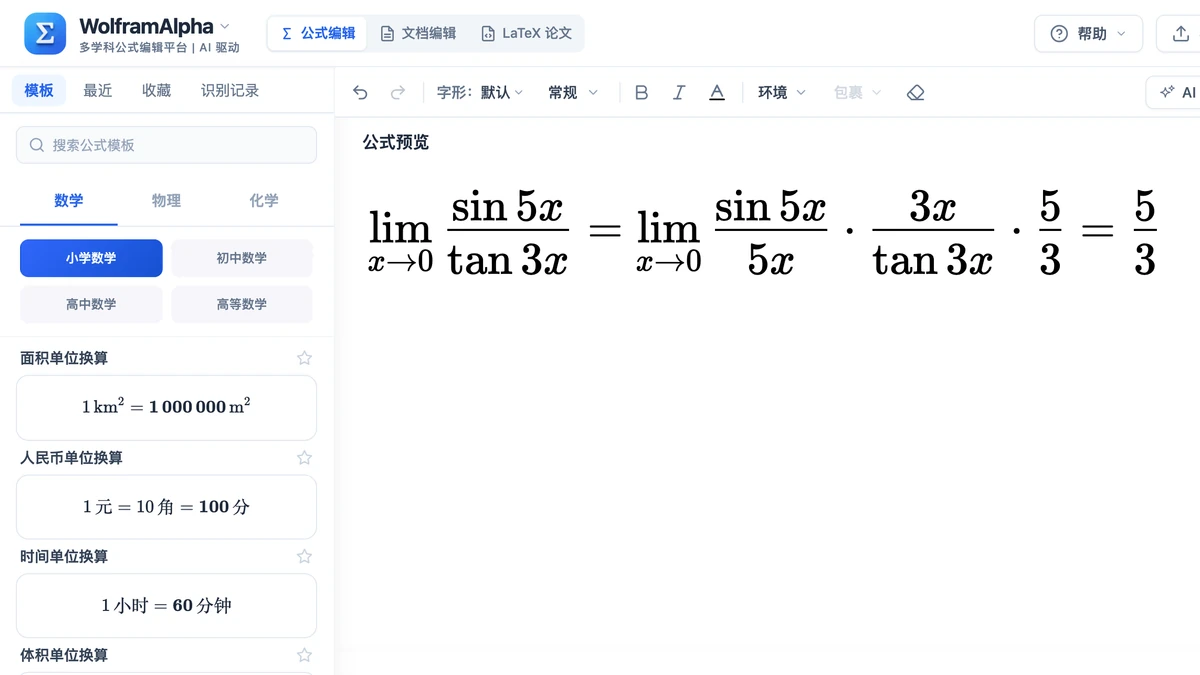Favorite the 人民币单位换算 template
The width and height of the screenshot is (1200, 675).
click(x=305, y=458)
